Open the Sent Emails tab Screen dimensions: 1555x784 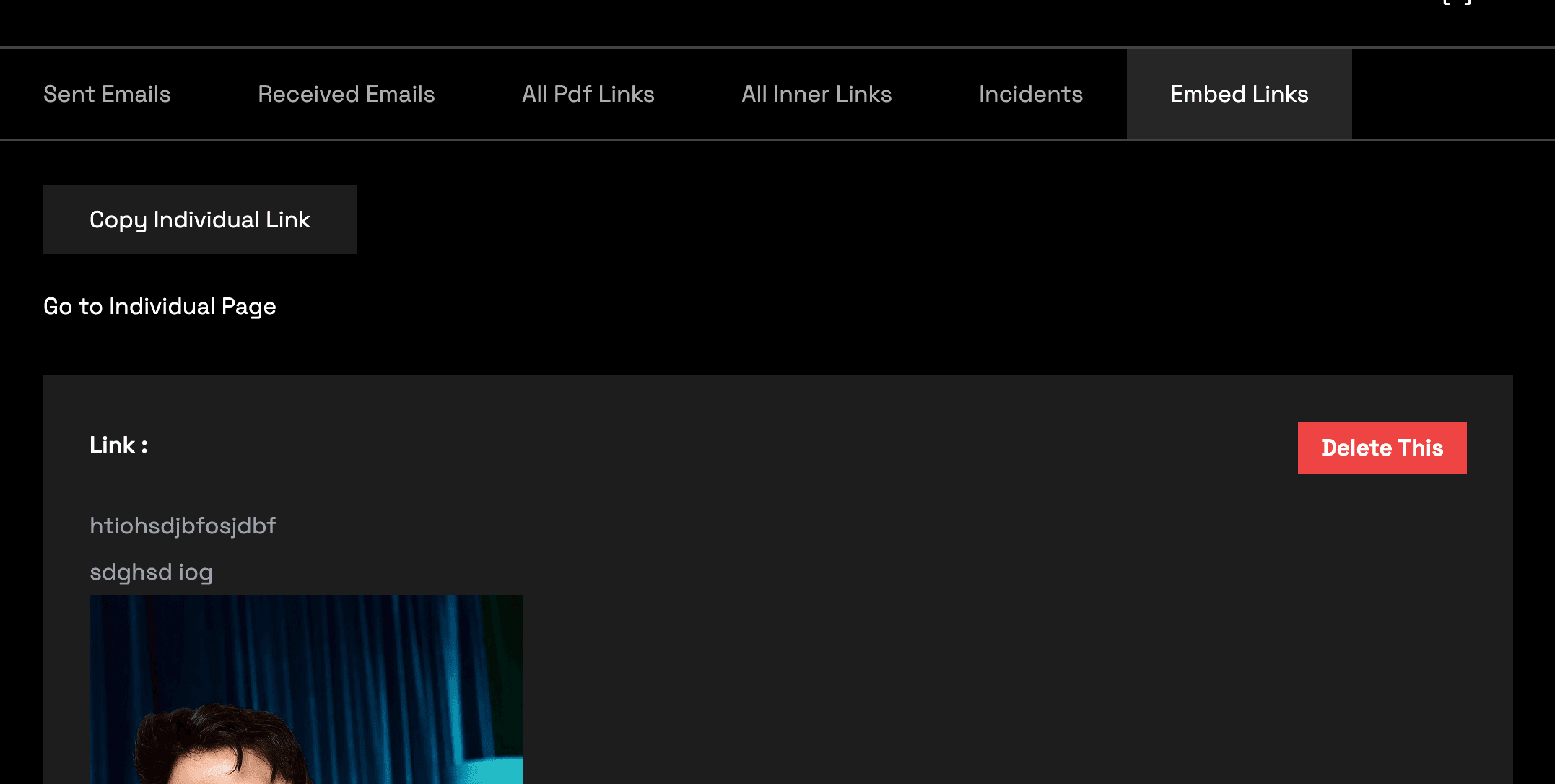107,94
